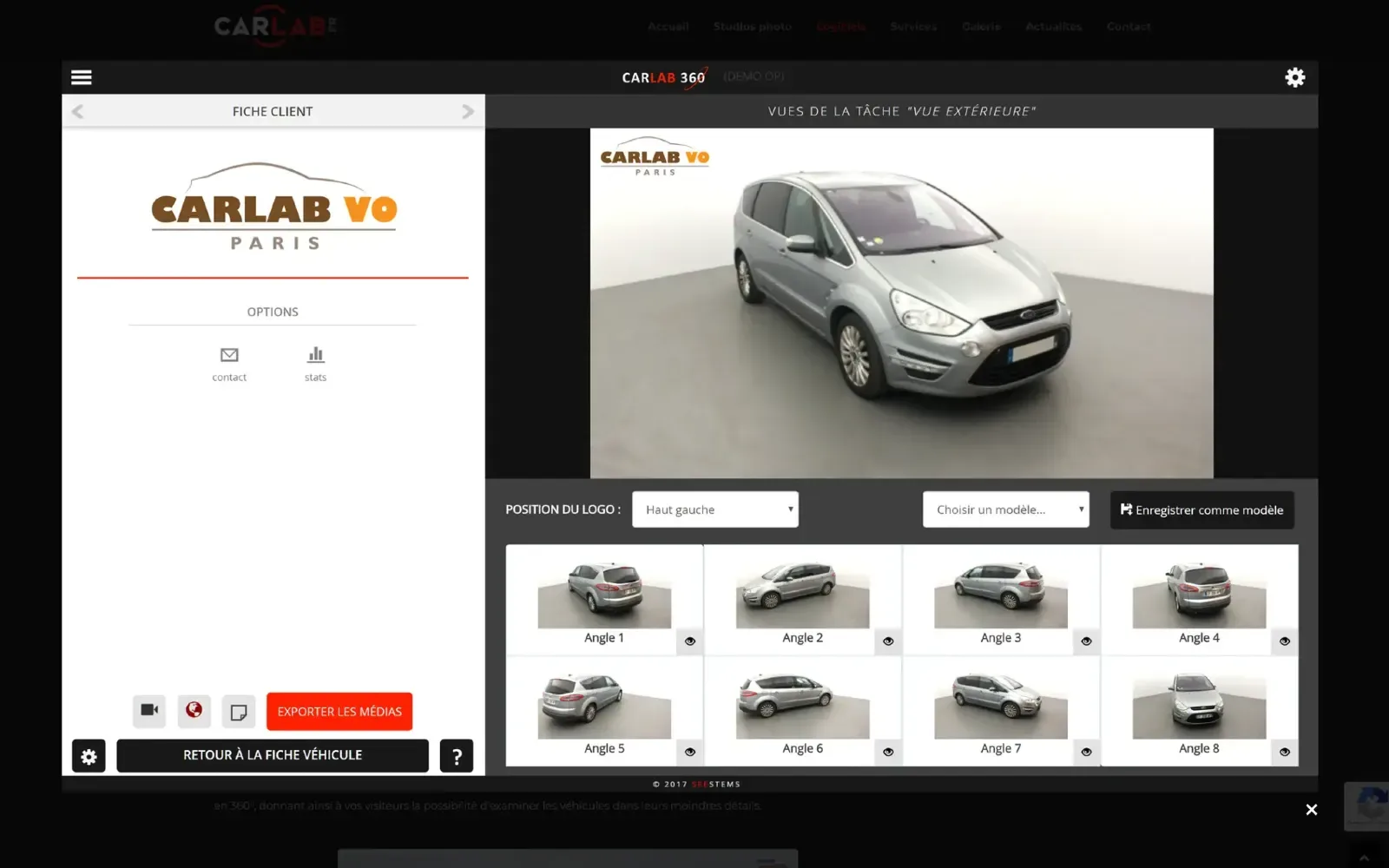Select the Angle 3 thumbnail

click(x=1001, y=595)
